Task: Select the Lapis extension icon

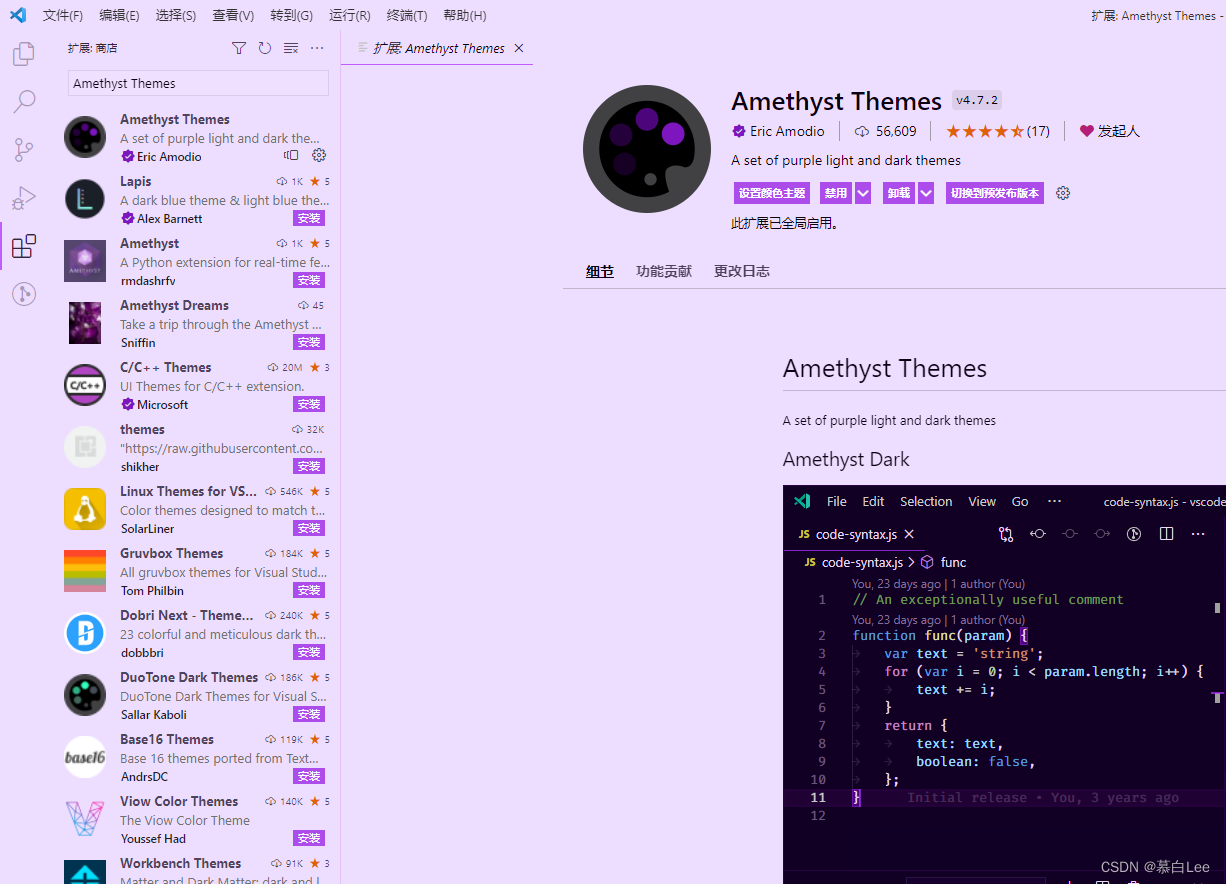Action: (85, 199)
